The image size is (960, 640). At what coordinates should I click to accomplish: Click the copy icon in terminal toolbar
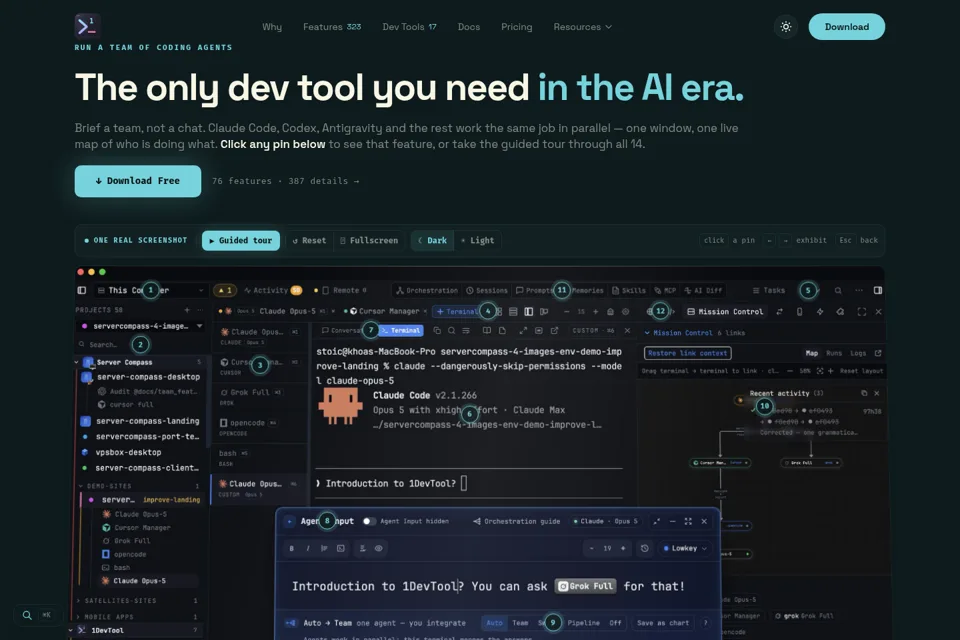click(x=437, y=330)
